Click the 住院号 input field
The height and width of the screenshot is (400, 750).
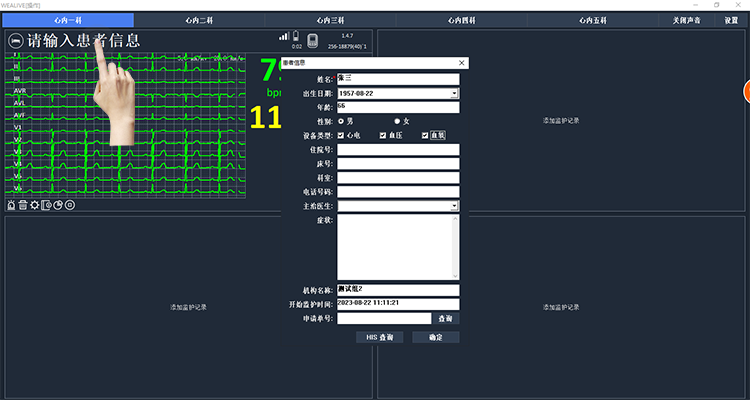[x=398, y=150]
